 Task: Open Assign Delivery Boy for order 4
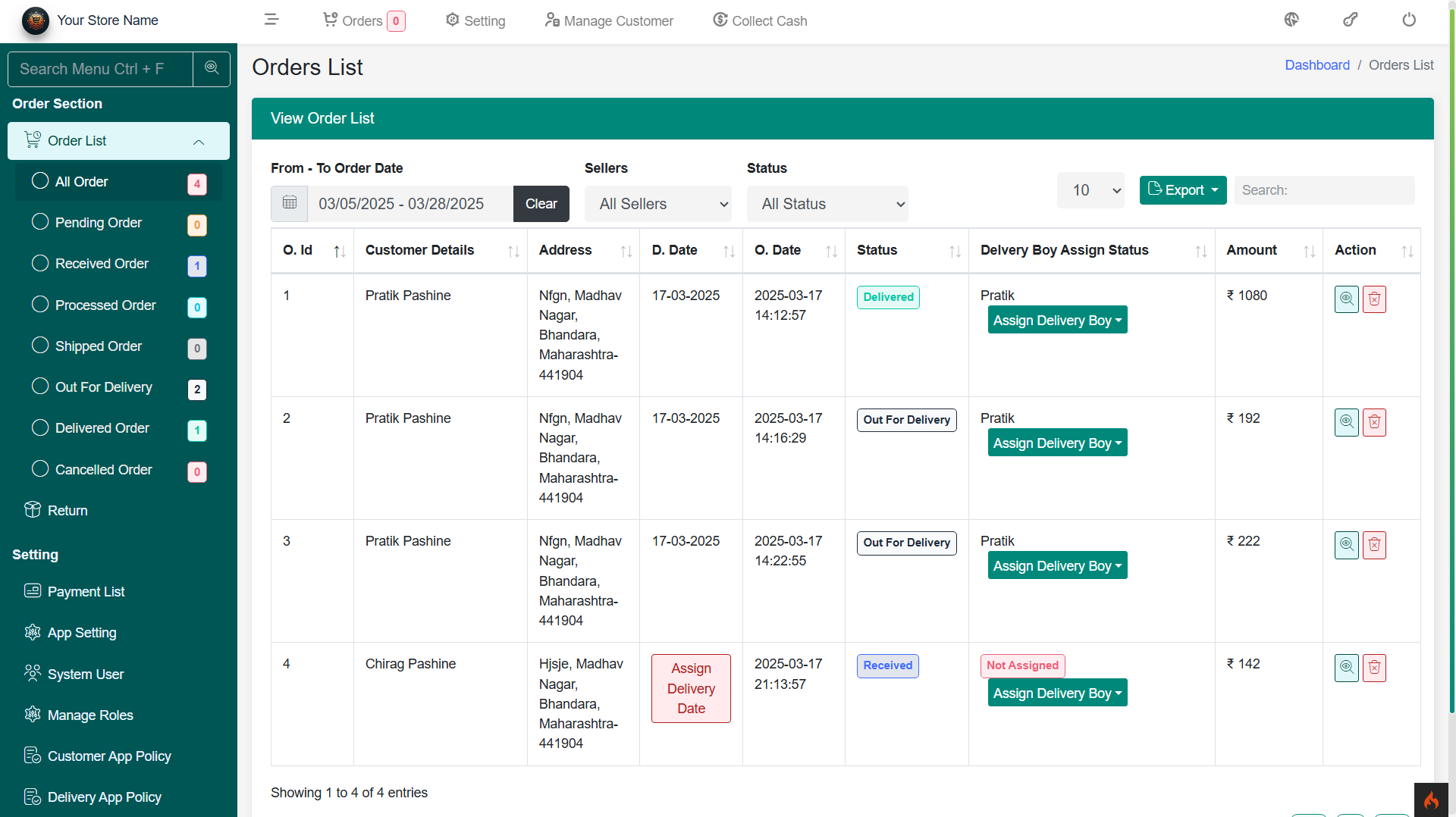coord(1057,693)
